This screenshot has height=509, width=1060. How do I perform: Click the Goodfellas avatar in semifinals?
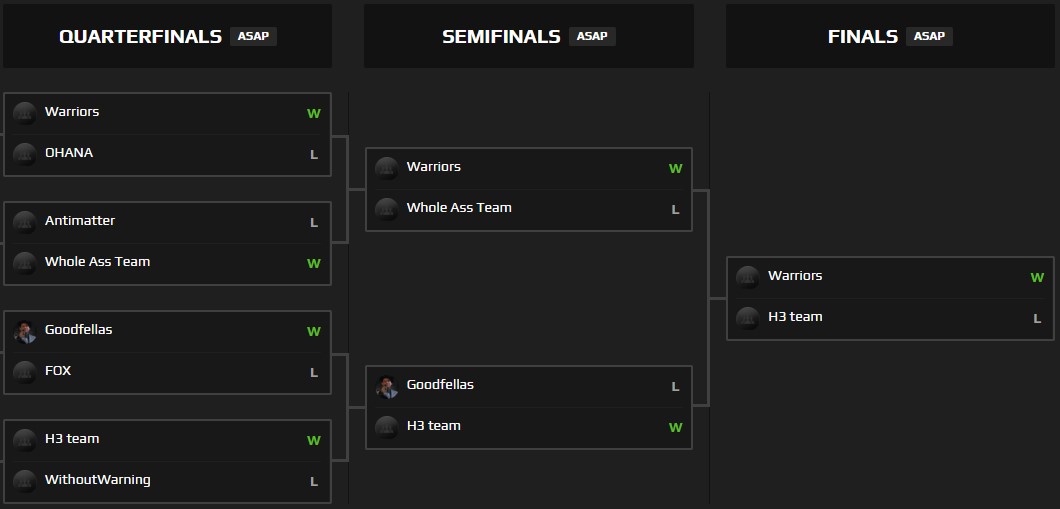(387, 387)
